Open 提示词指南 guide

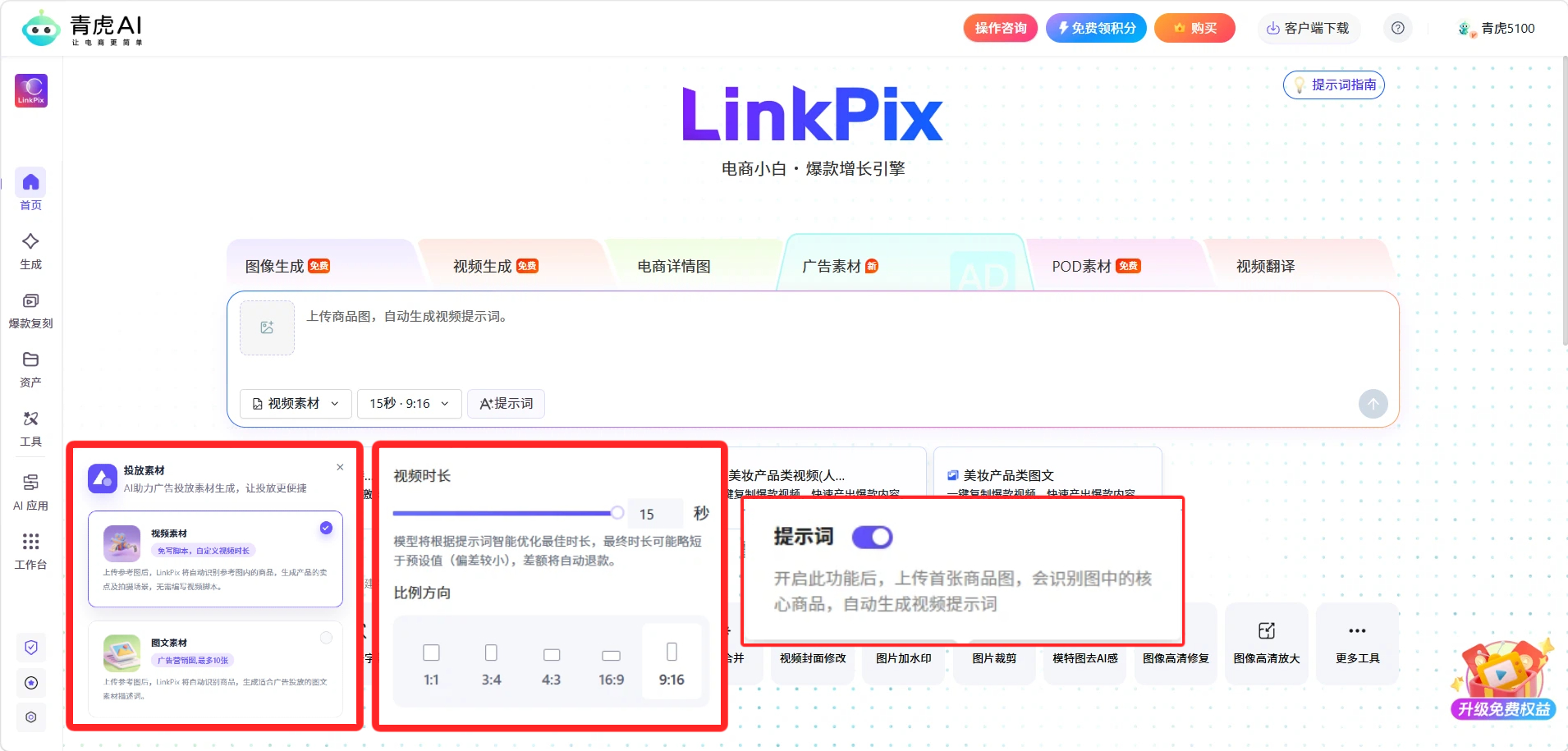tap(1334, 85)
